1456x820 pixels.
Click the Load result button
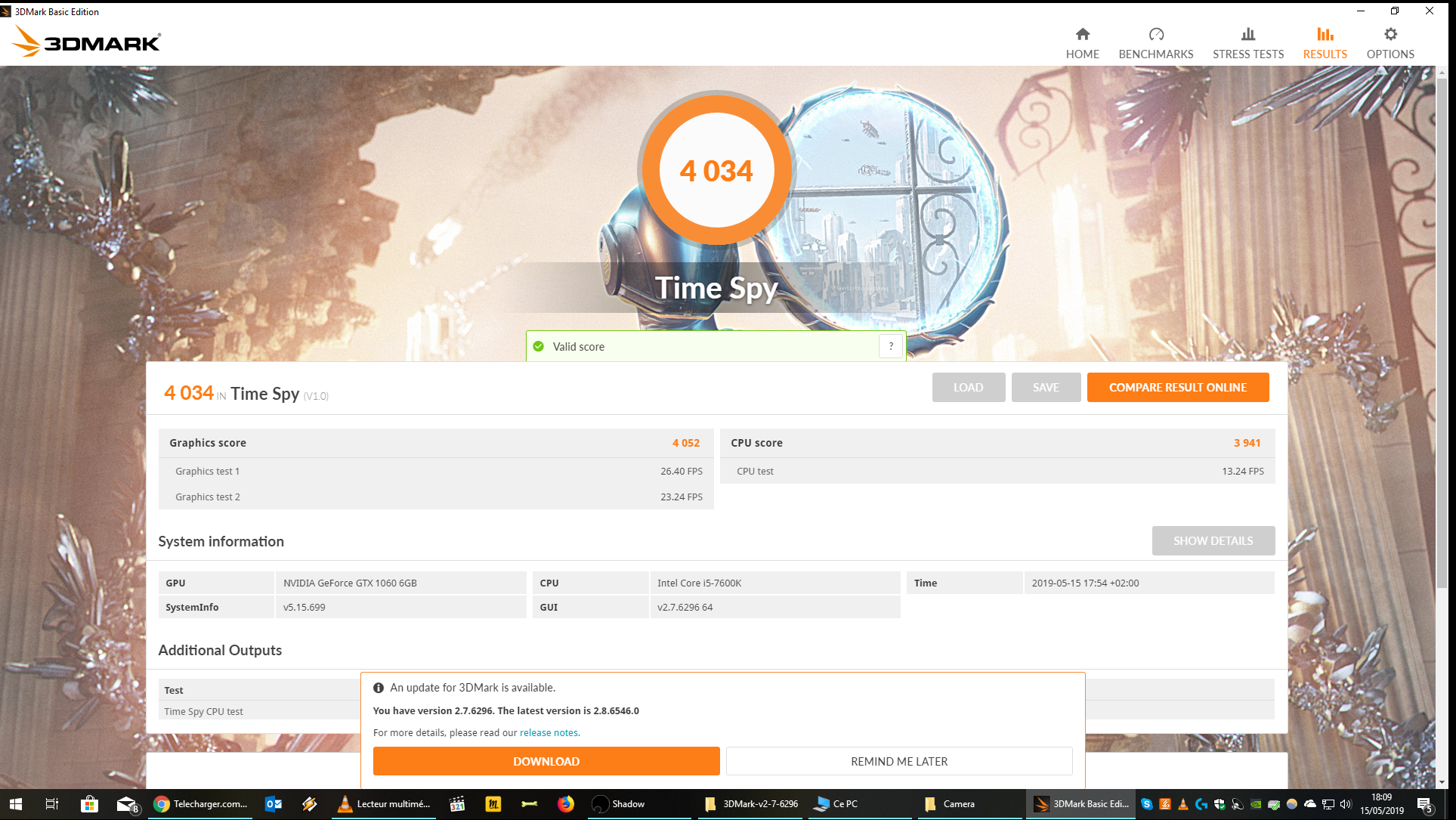[x=968, y=387]
